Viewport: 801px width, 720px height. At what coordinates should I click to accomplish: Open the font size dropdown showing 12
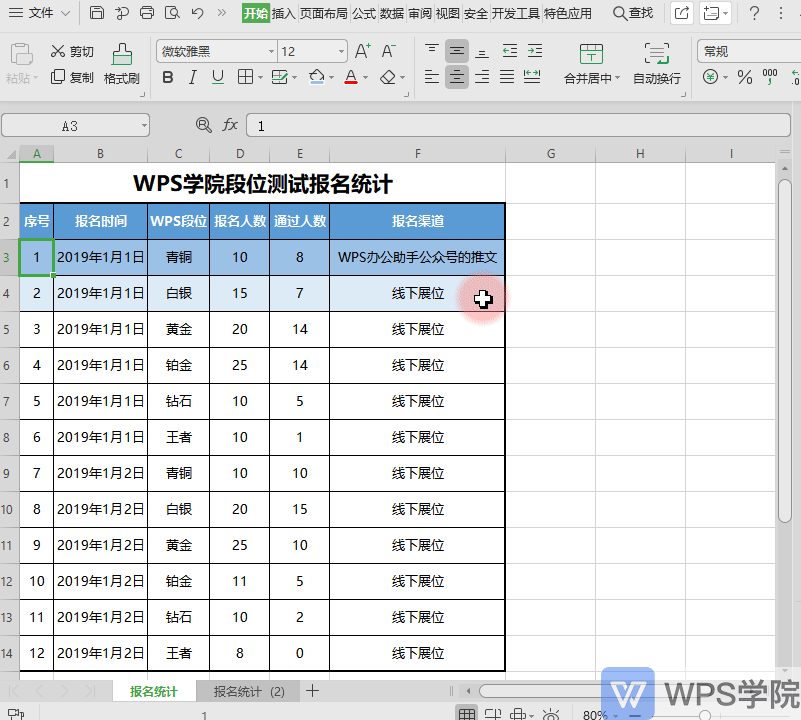[x=341, y=51]
